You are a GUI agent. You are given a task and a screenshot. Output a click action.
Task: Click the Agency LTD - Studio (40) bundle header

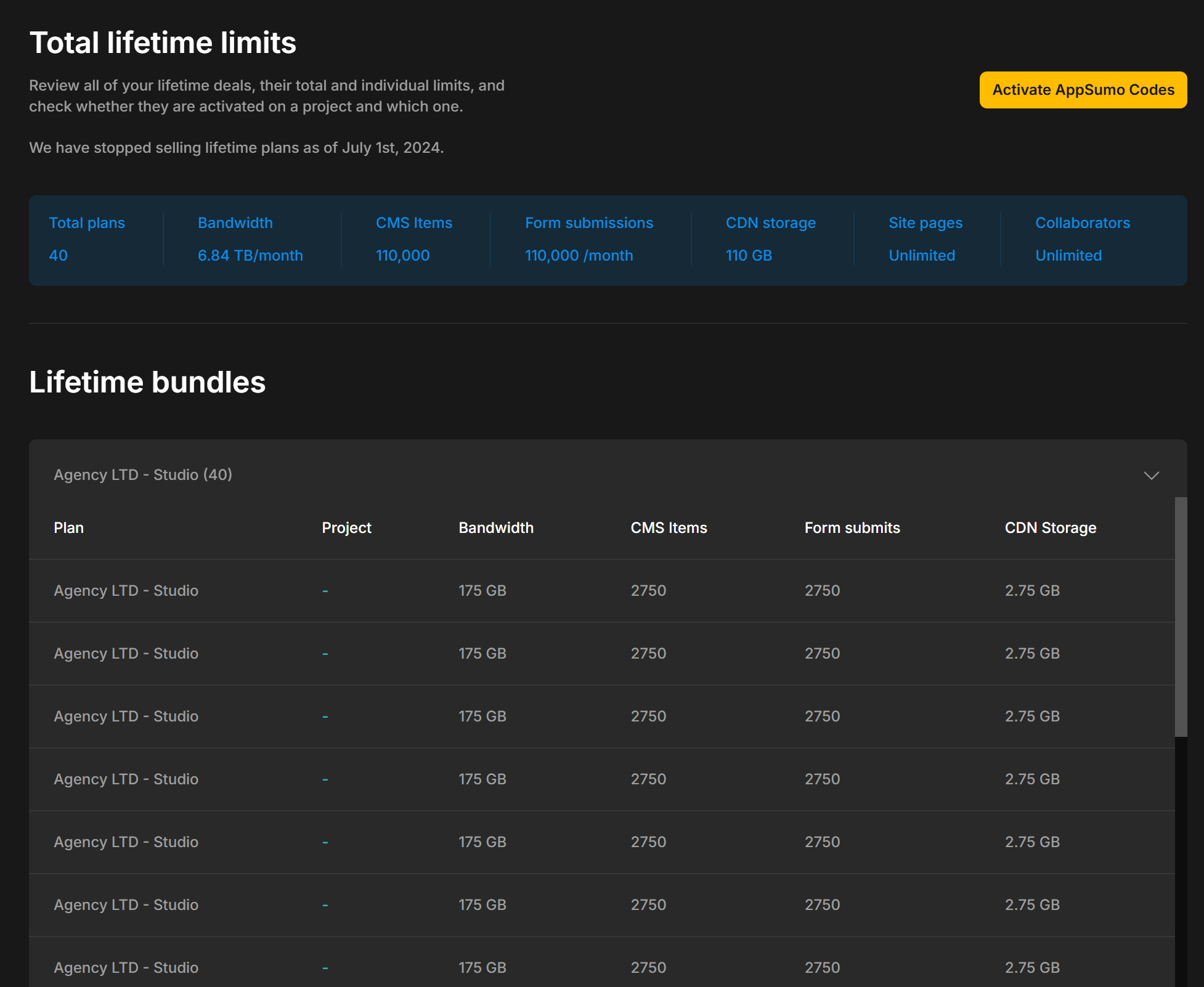[143, 475]
